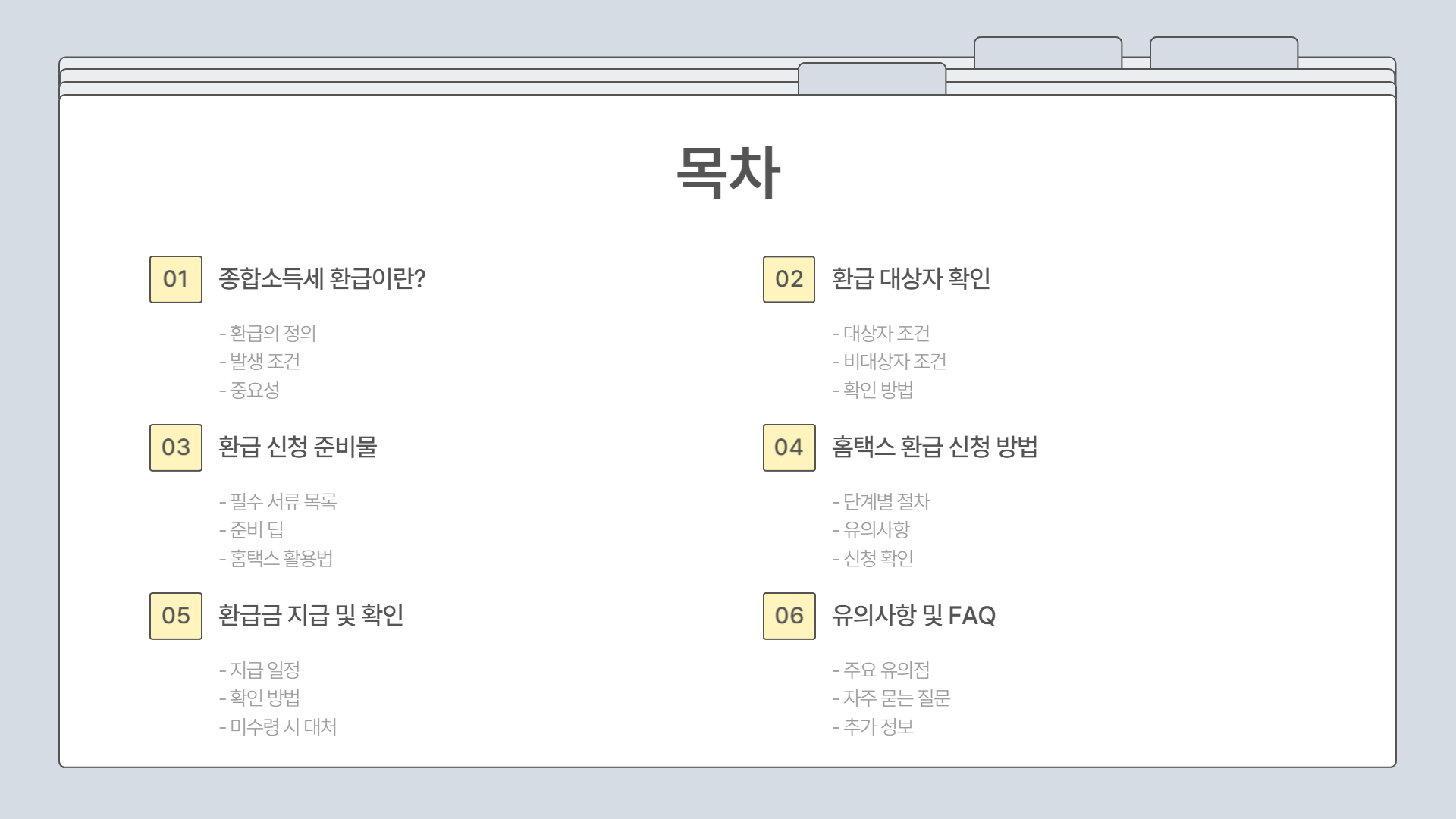1456x819 pixels.
Task: Click the yellow 01 number badge
Action: tap(175, 279)
